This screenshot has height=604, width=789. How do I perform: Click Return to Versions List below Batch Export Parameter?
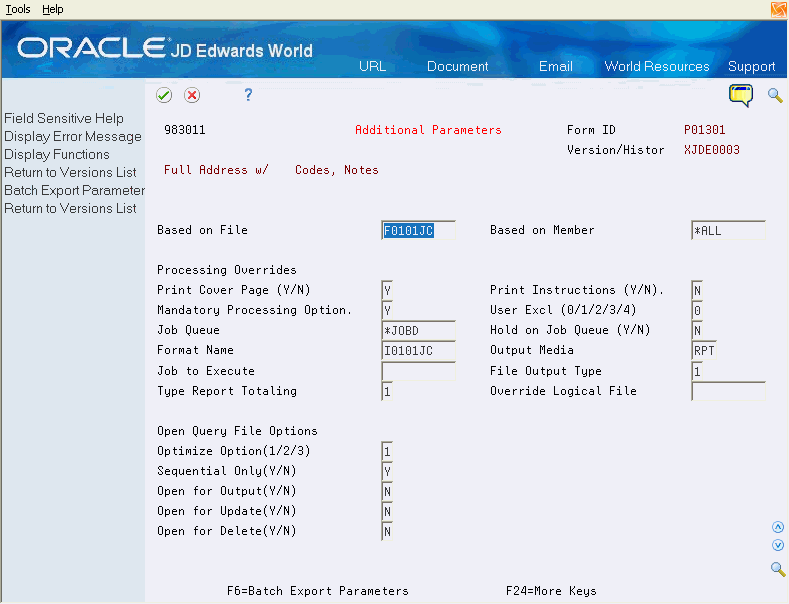click(x=70, y=208)
